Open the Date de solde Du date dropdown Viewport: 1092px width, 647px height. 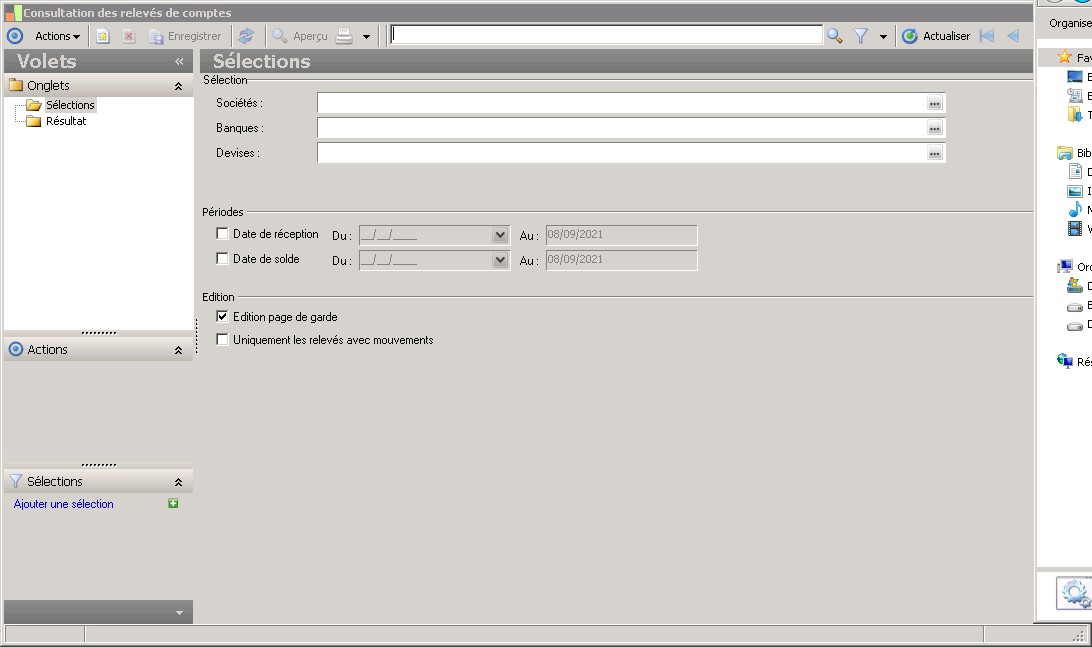(500, 260)
